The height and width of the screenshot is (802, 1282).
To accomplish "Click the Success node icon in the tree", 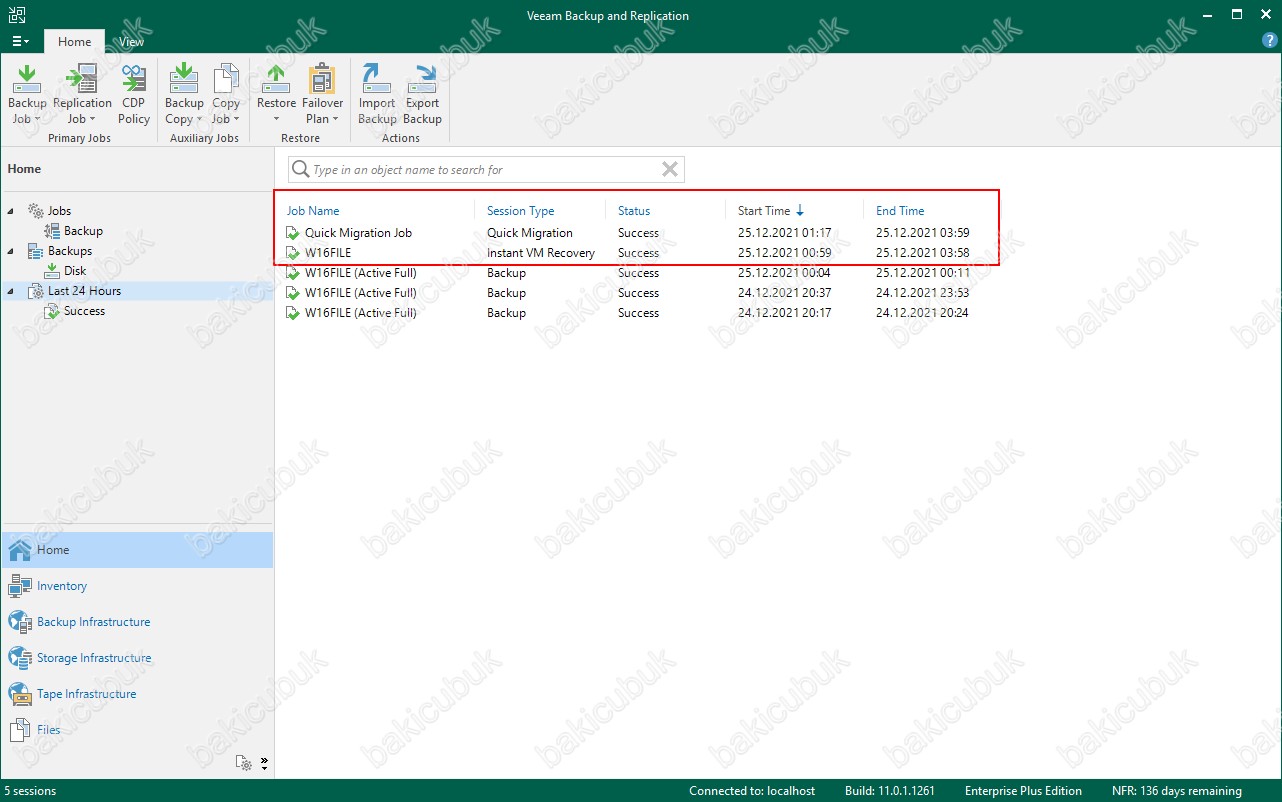I will pyautogui.click(x=53, y=311).
